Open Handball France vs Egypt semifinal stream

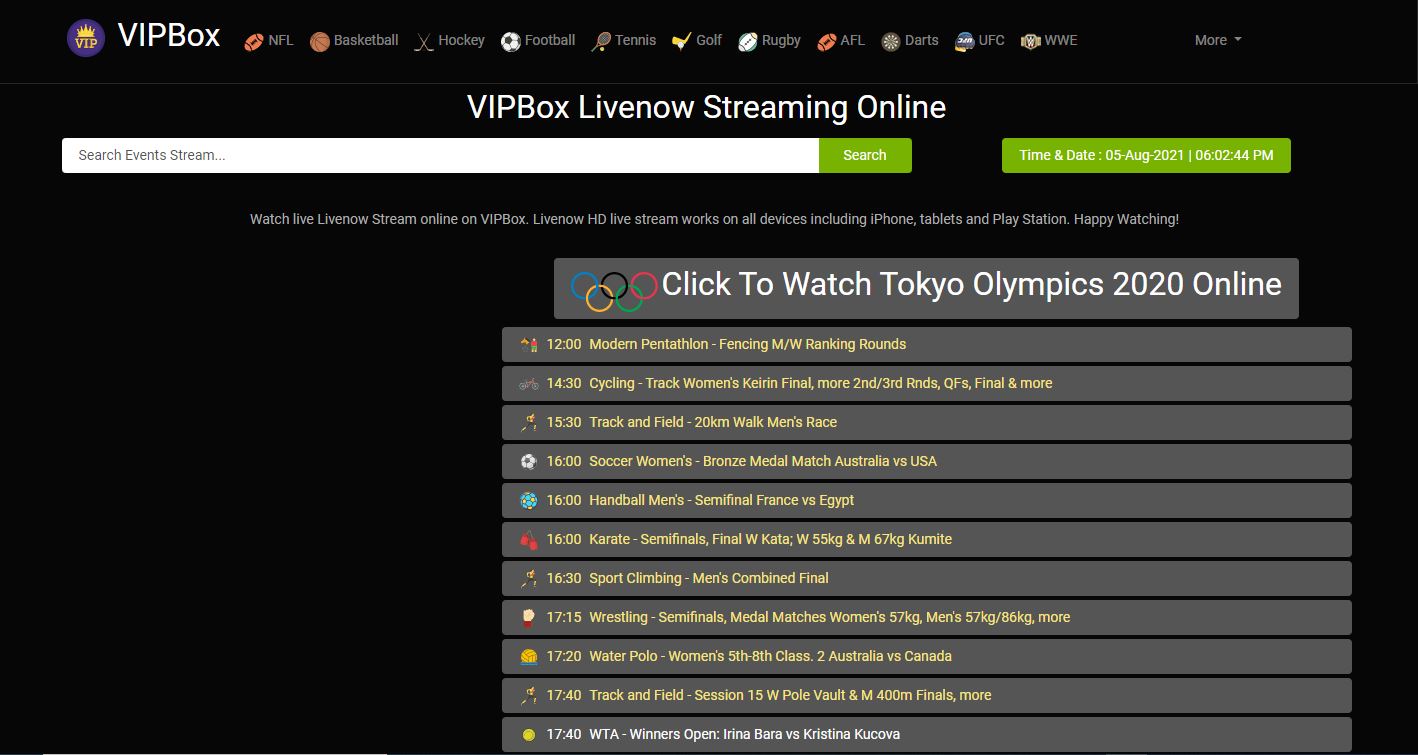(x=926, y=500)
